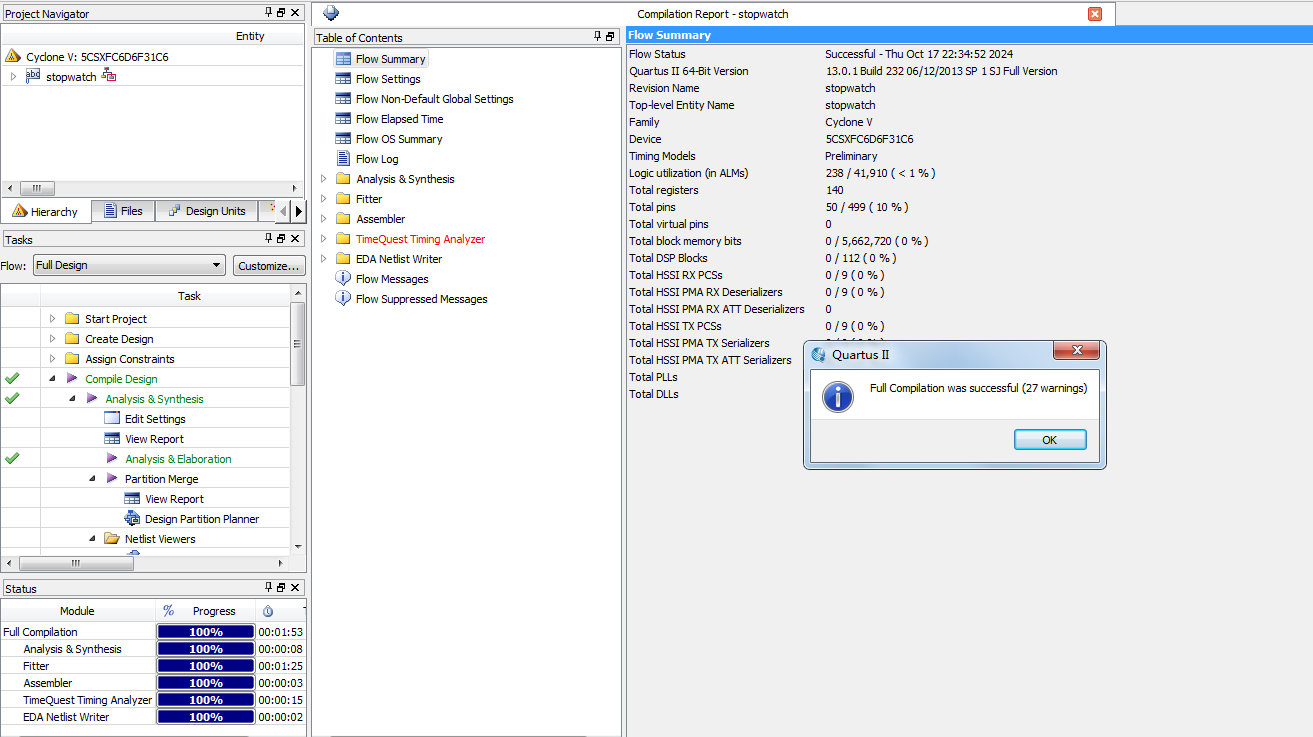This screenshot has height=737, width=1313.
Task: Switch to the Design Units tab
Action: pos(207,211)
